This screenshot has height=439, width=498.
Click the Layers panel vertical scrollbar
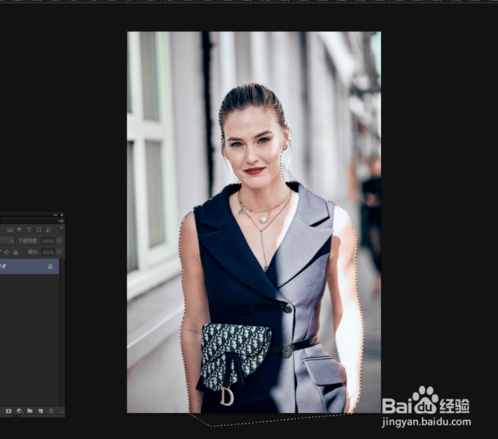[x=62, y=333]
